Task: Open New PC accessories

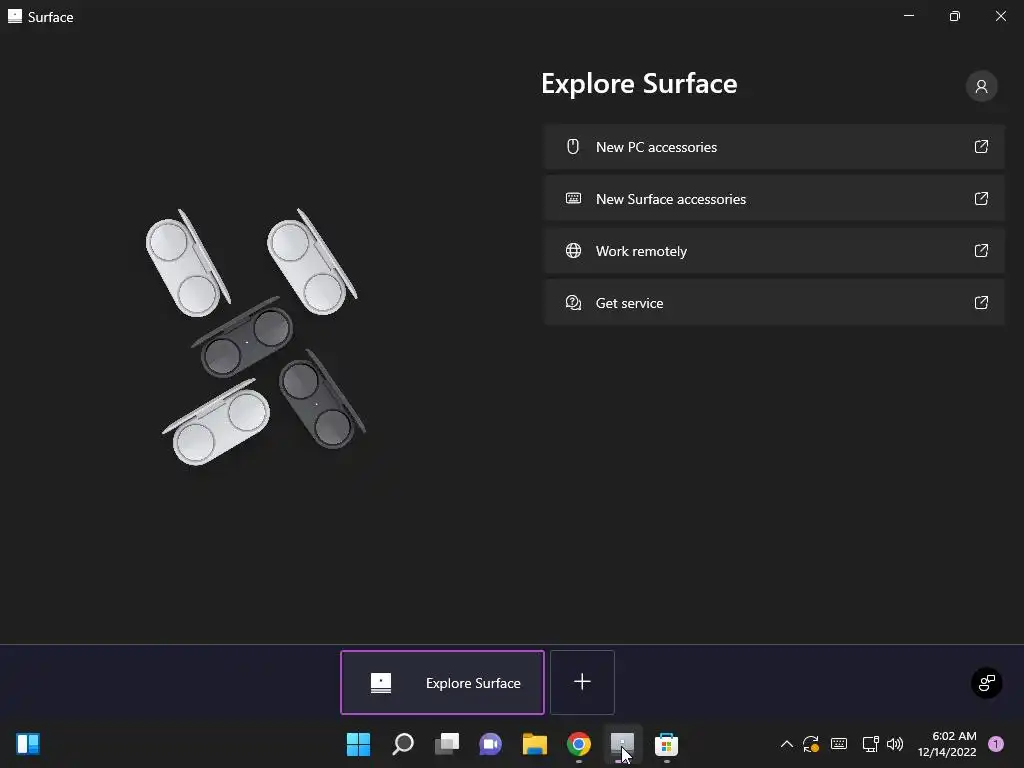Action: (774, 147)
